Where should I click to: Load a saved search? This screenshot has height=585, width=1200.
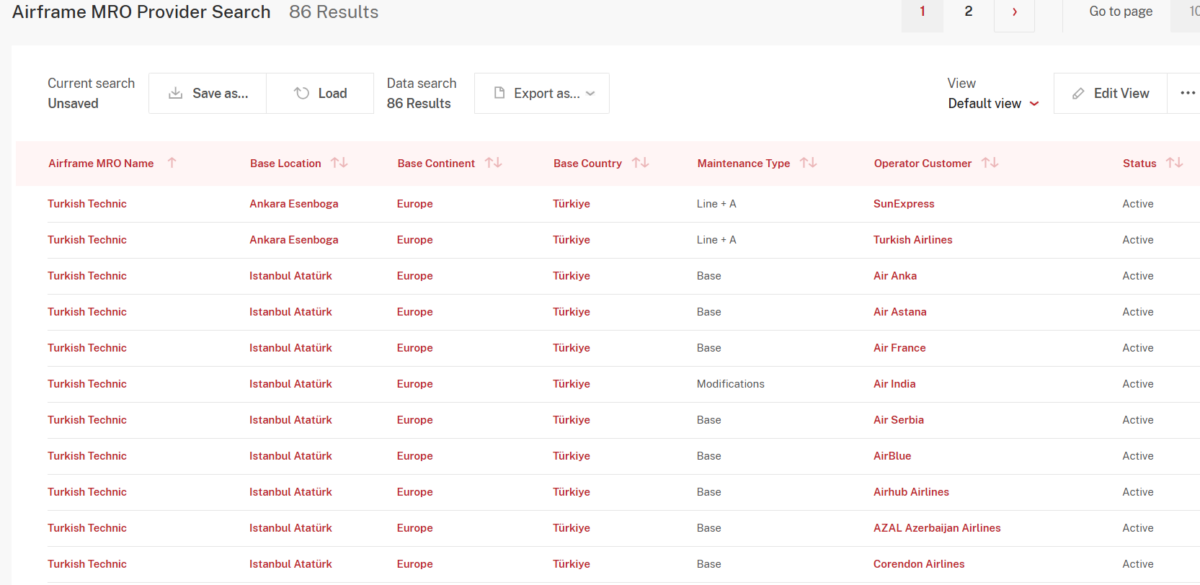coord(320,93)
